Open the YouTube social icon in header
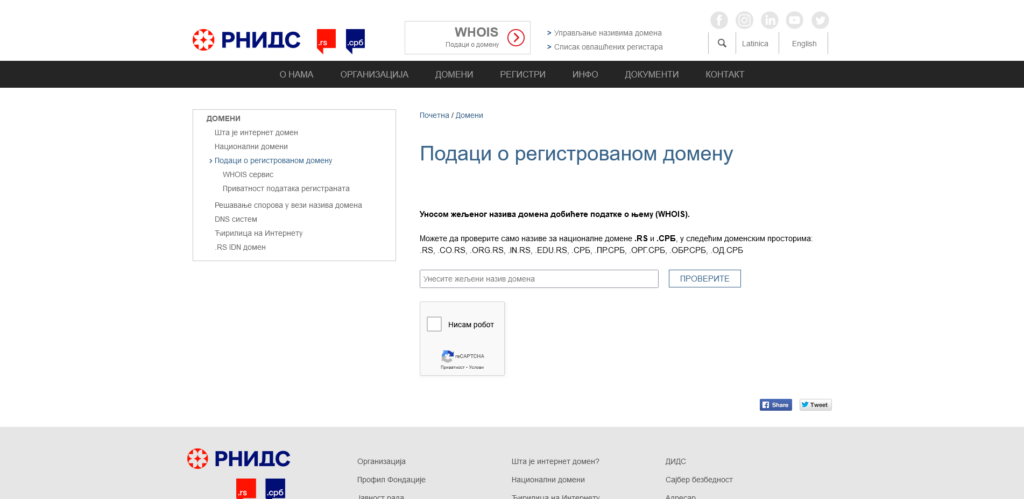Image resolution: width=1024 pixels, height=499 pixels. click(x=795, y=20)
